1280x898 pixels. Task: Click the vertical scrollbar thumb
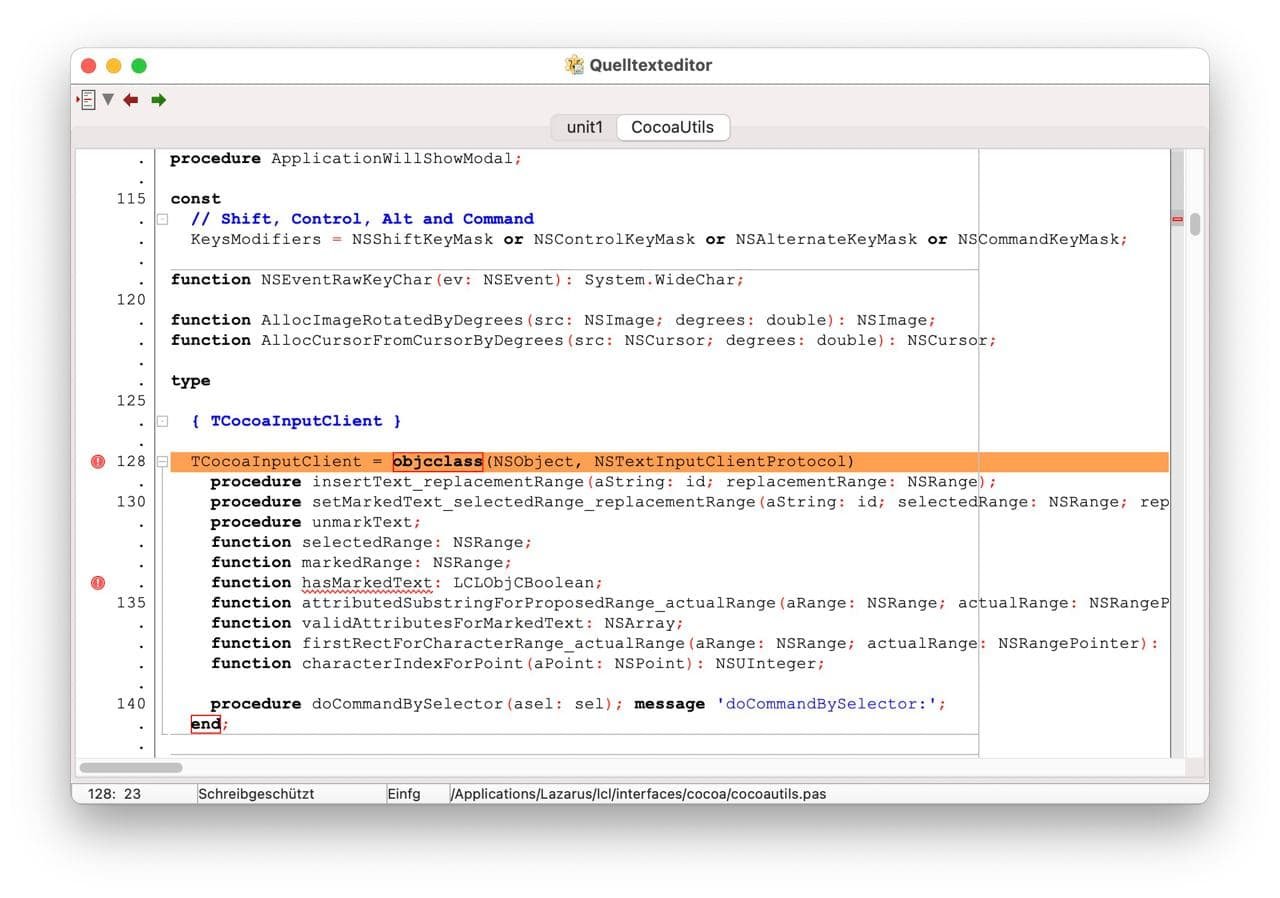coord(1195,224)
